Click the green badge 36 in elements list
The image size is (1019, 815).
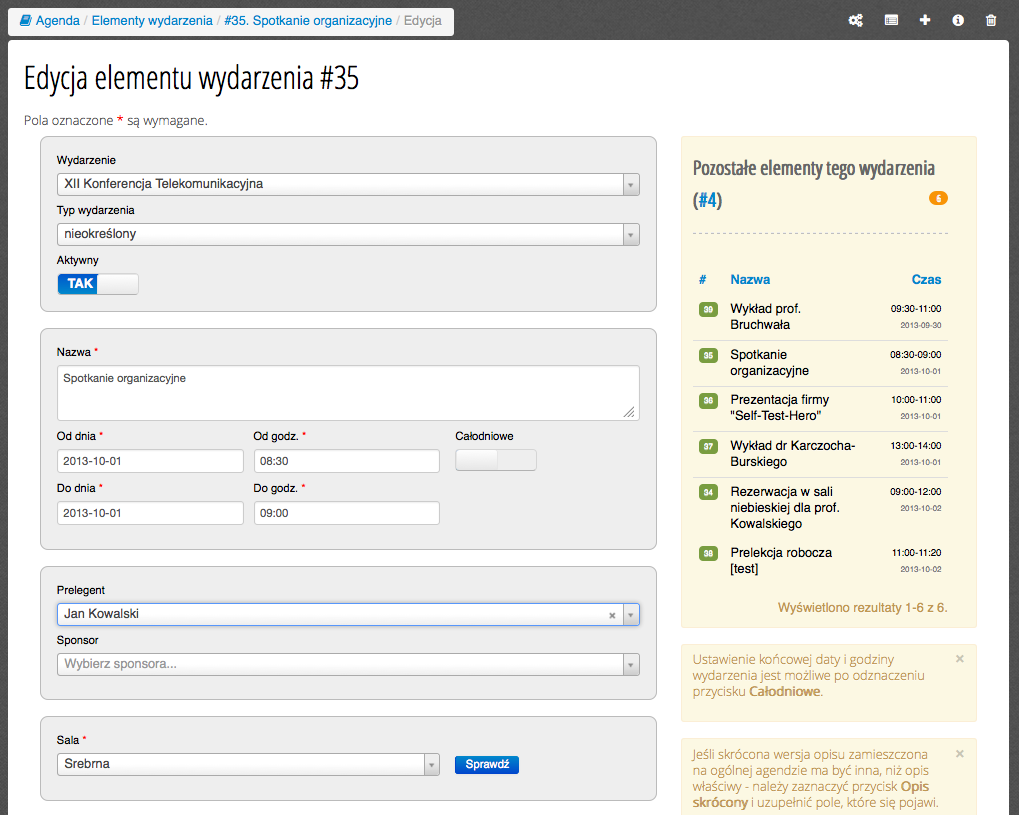tap(708, 400)
